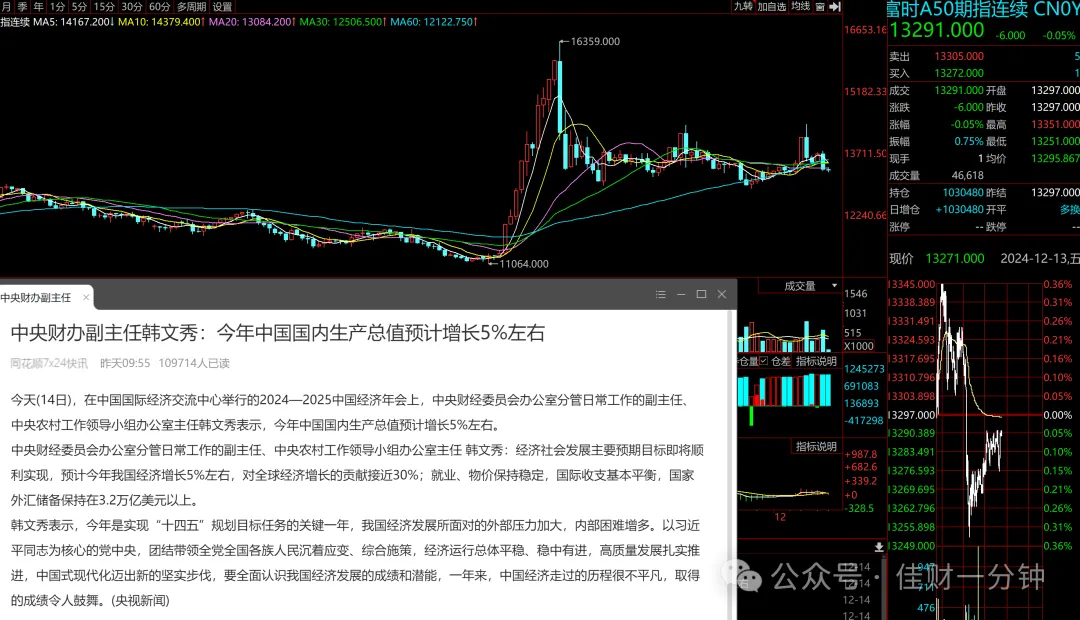The width and height of the screenshot is (1080, 620).
Task: Click the 11064.000 low price label
Action: point(523,264)
